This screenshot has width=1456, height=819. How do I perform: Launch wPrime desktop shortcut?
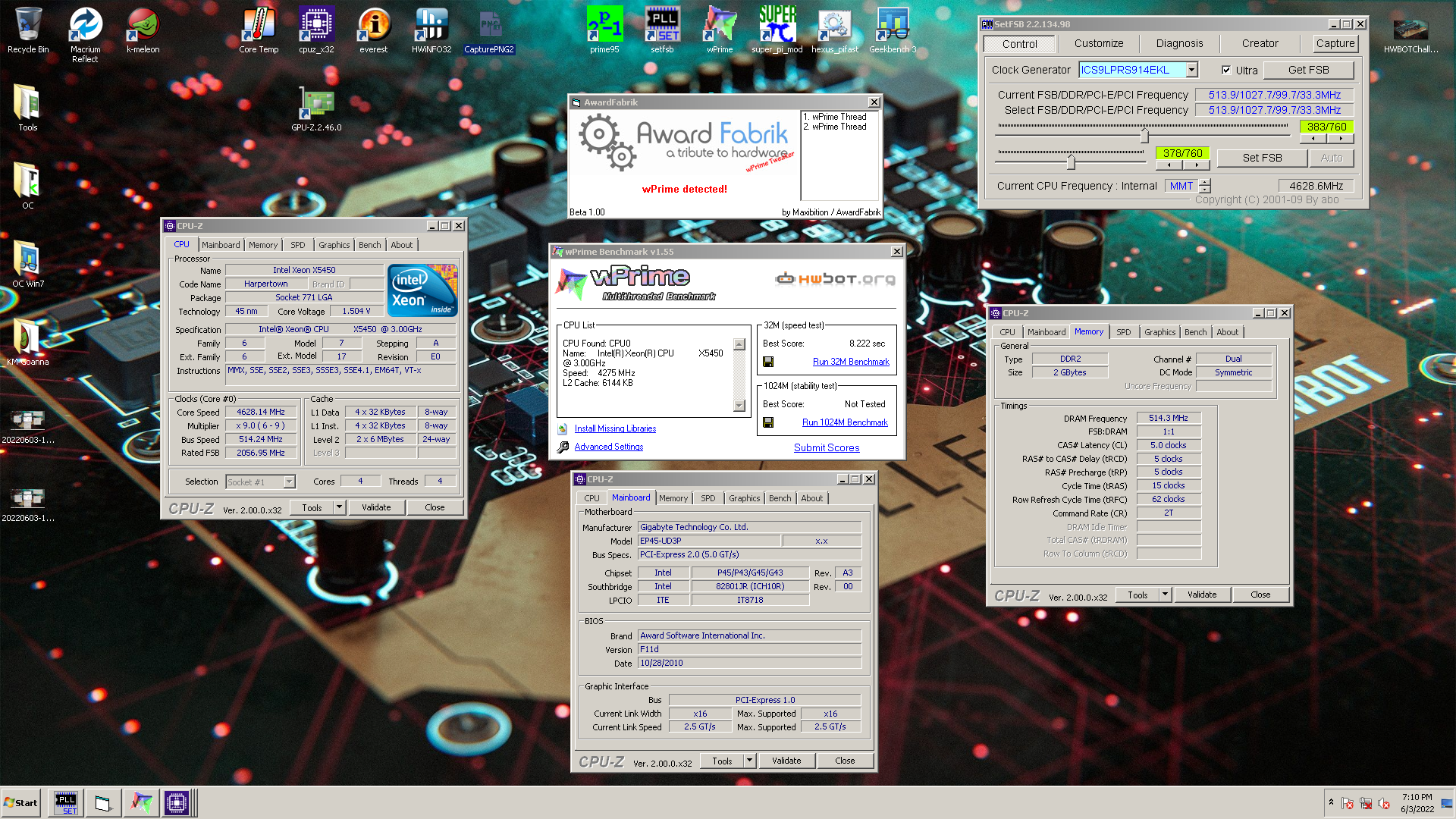pyautogui.click(x=720, y=30)
